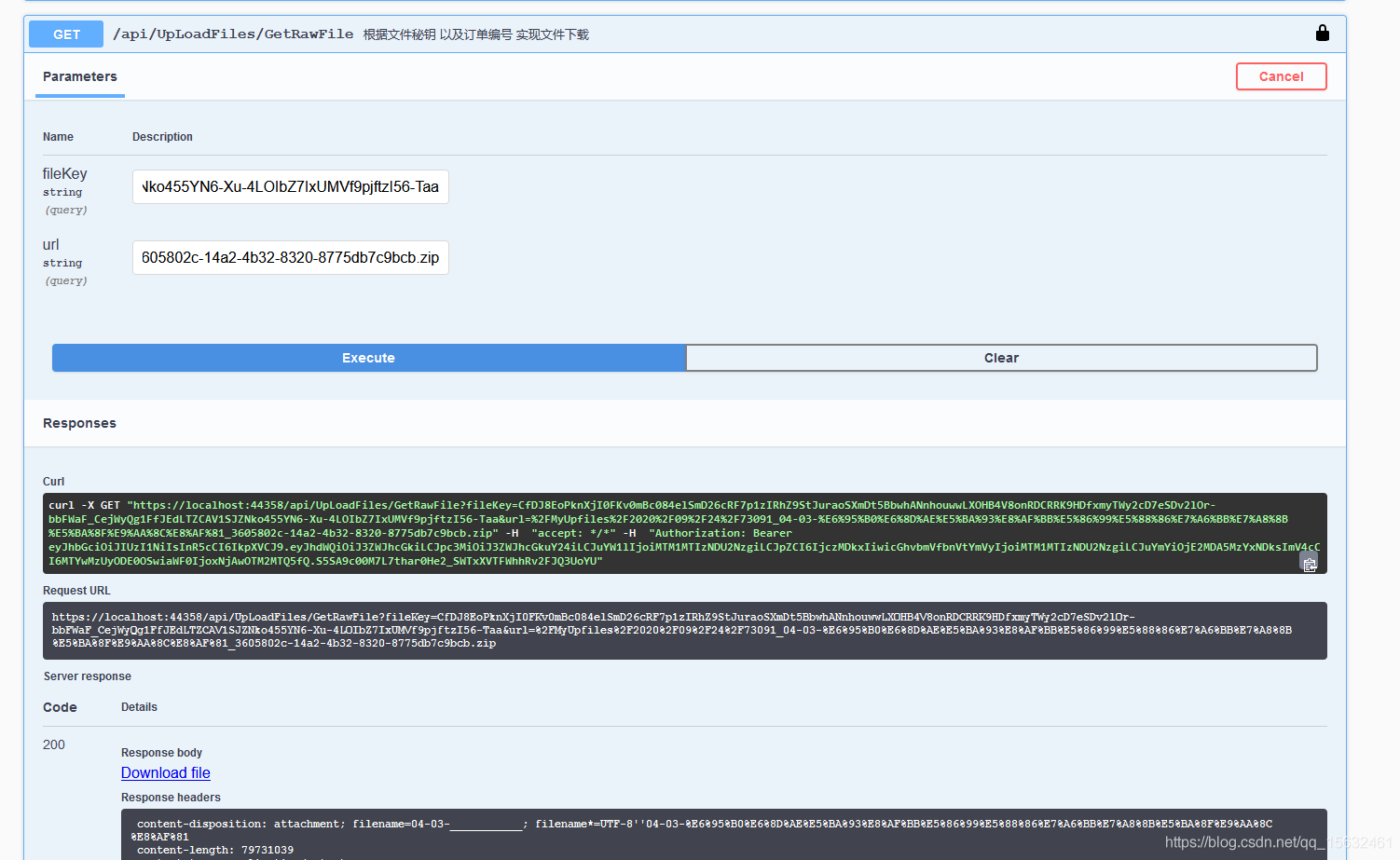Open the Download file link
This screenshot has height=860, width=1400.
coord(166,772)
